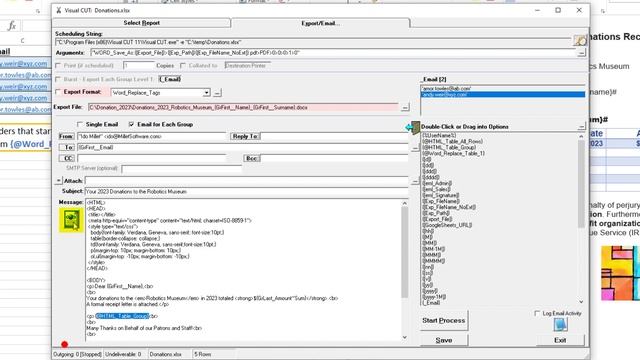The width and height of the screenshot is (640, 360).
Task: Browse for Export File using ellipsis button
Action: (x=404, y=107)
